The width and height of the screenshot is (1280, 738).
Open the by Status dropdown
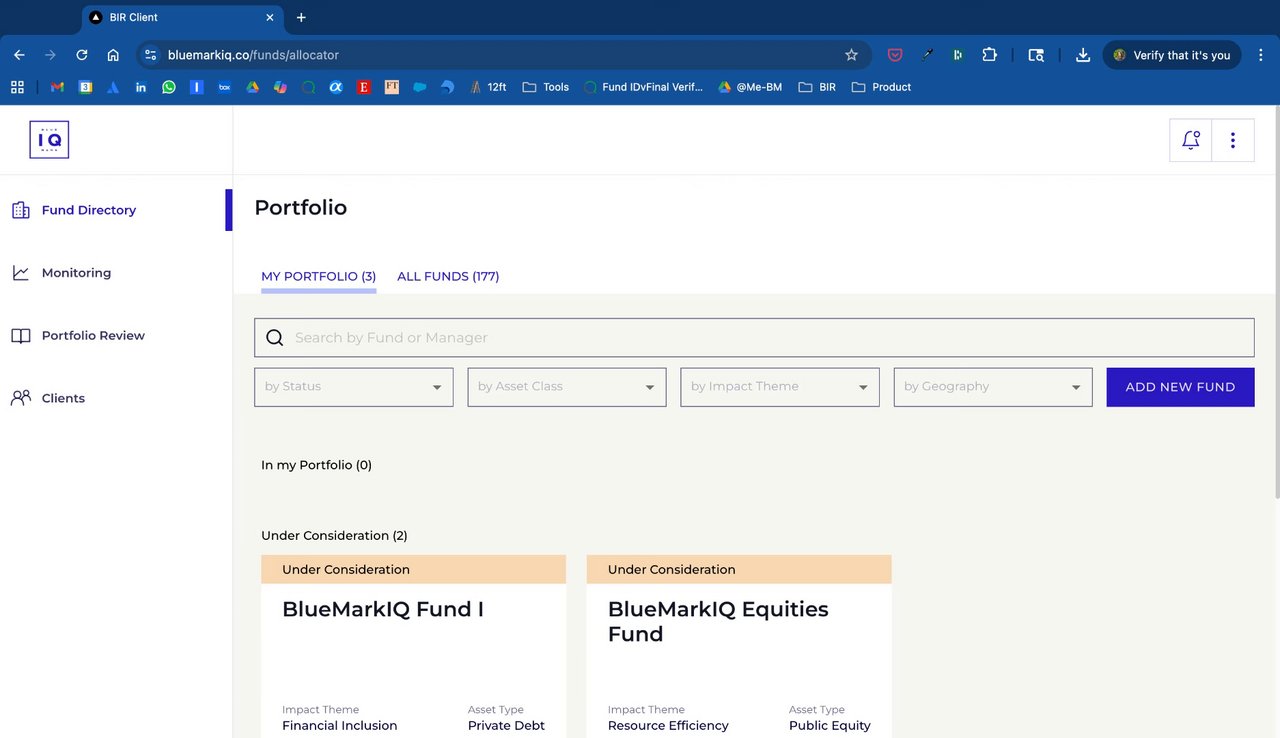[x=354, y=387]
